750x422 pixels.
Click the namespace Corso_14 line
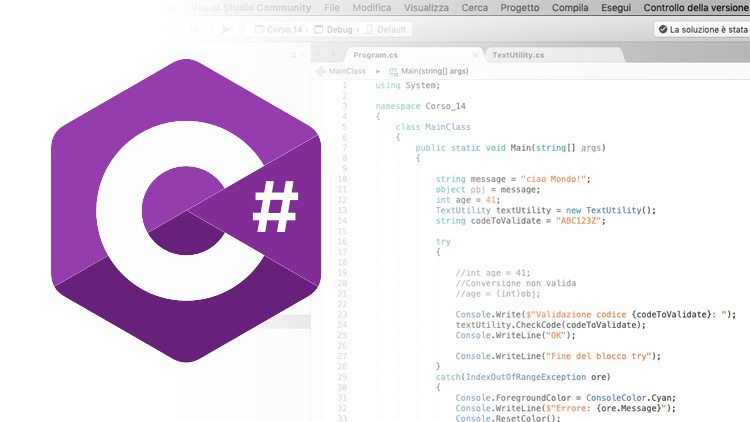point(420,106)
